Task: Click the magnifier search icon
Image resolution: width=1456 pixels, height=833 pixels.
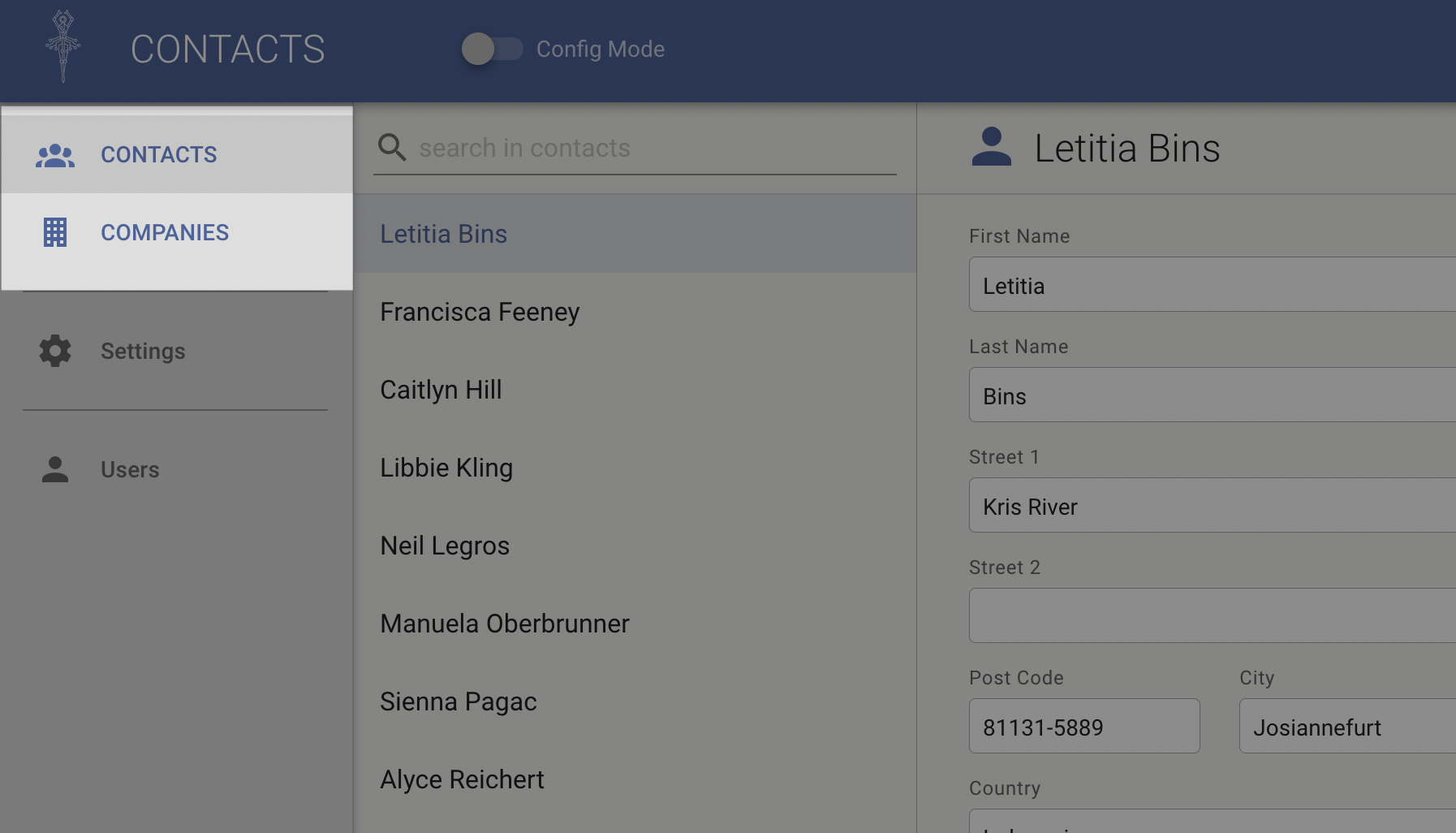Action: click(392, 148)
